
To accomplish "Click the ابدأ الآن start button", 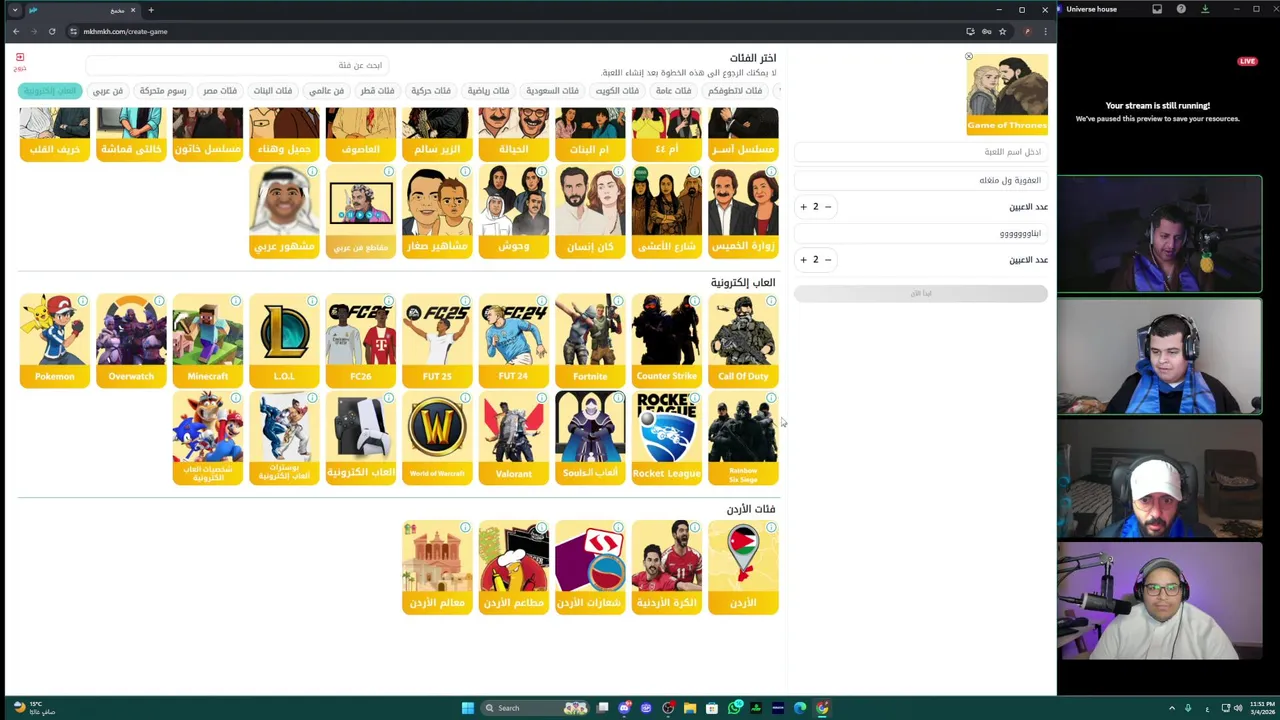I will (921, 293).
